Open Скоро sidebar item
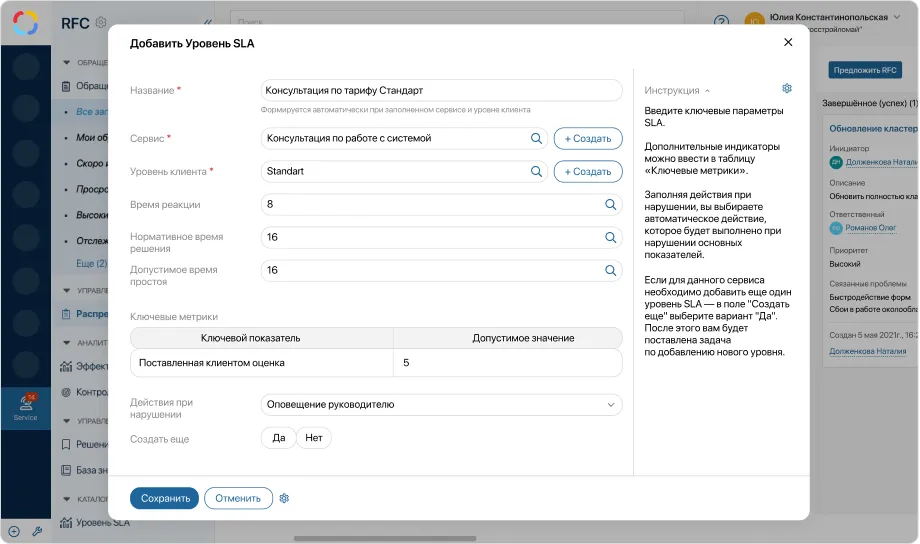 coord(92,163)
